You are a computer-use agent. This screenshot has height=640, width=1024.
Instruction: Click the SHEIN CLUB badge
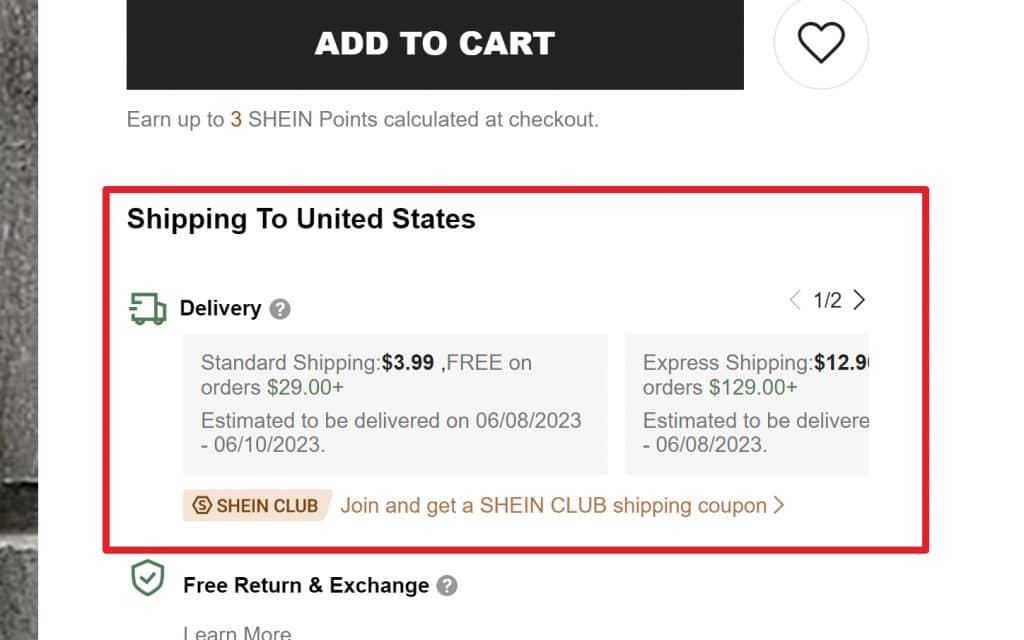[x=254, y=506]
